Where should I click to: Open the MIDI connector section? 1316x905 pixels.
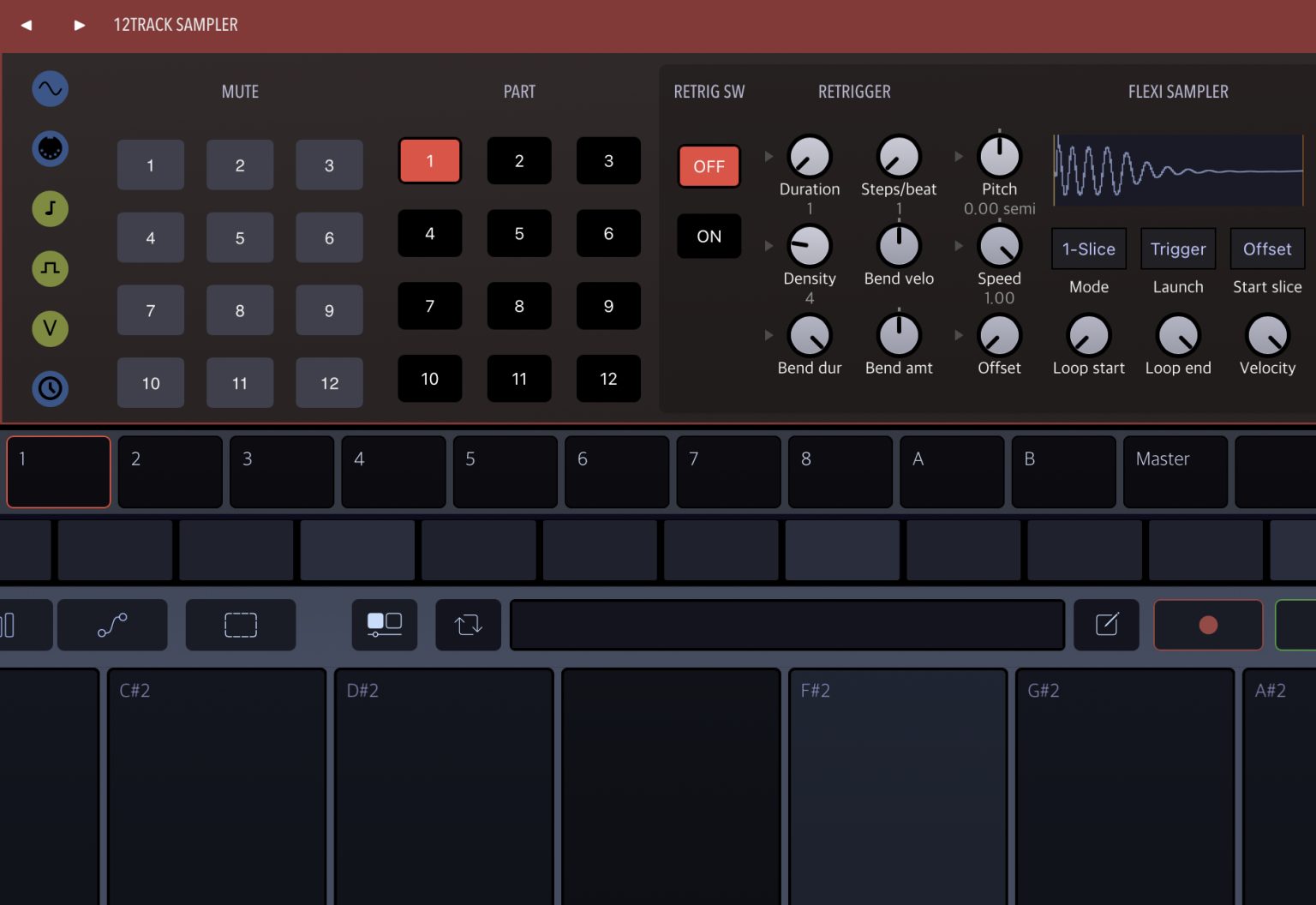pos(51,149)
